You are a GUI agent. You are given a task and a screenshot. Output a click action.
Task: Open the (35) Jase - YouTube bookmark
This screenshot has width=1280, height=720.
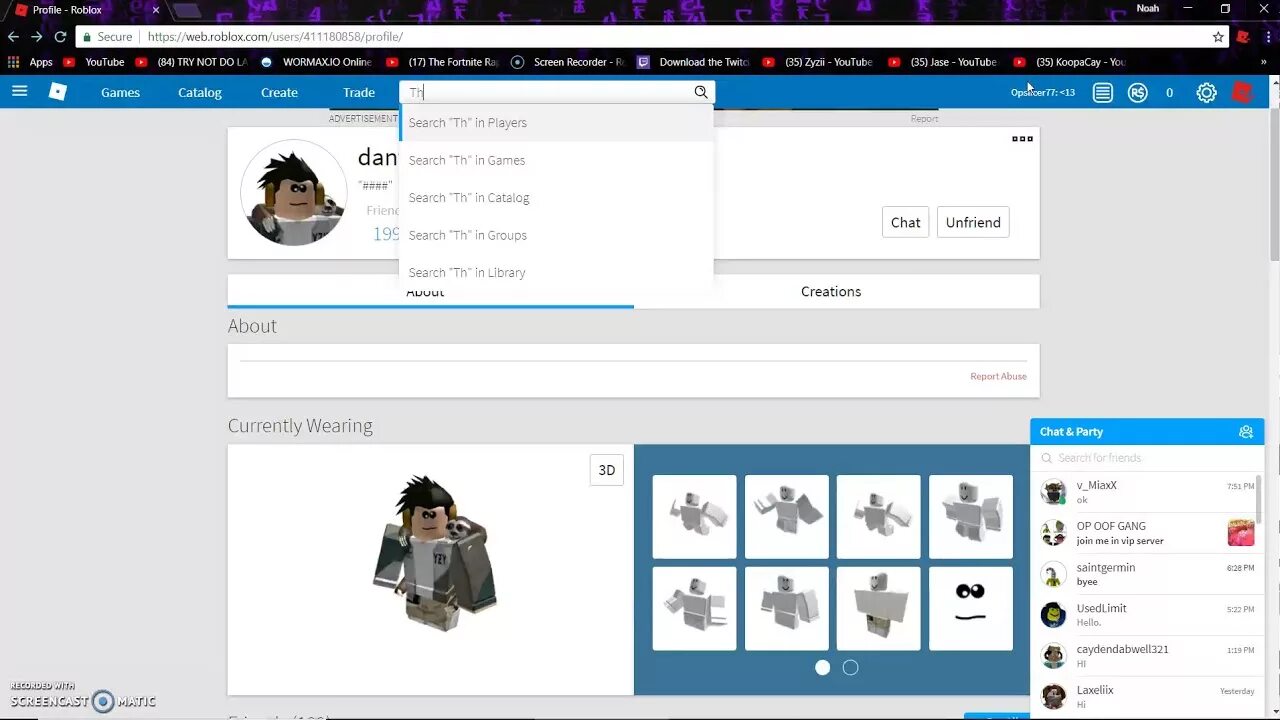pyautogui.click(x=943, y=62)
